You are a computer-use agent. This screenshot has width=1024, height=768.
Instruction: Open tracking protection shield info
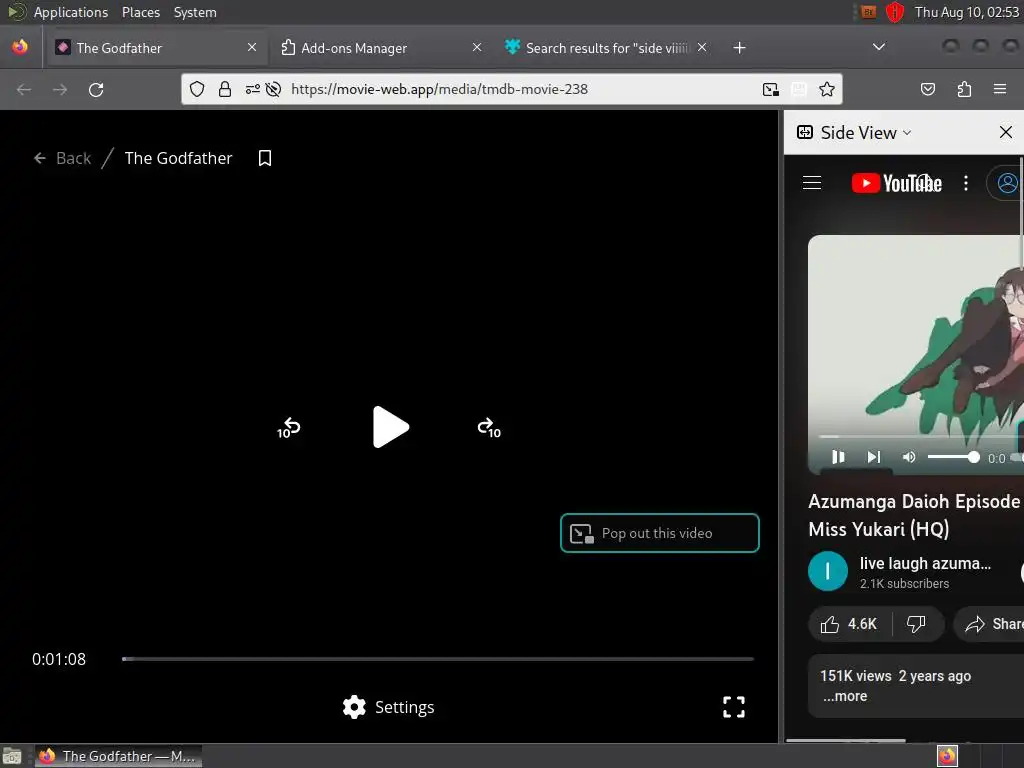(197, 89)
